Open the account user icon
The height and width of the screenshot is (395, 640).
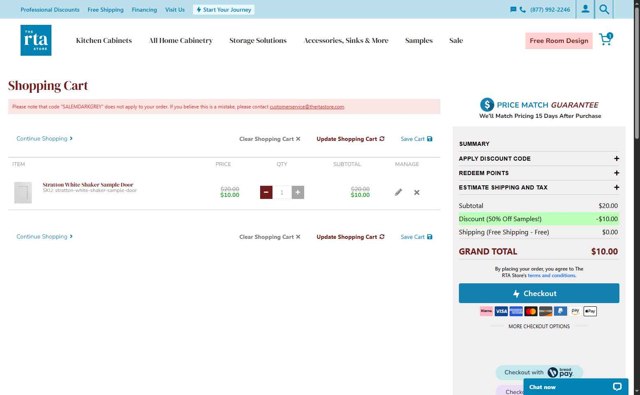click(585, 9)
